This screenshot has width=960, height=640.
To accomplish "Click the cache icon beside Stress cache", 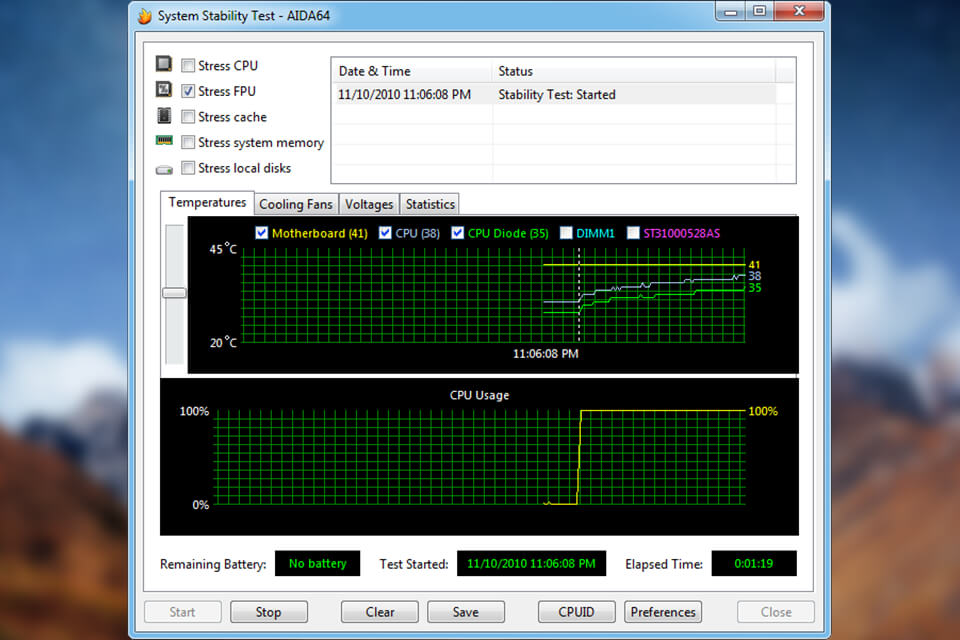I will [164, 116].
